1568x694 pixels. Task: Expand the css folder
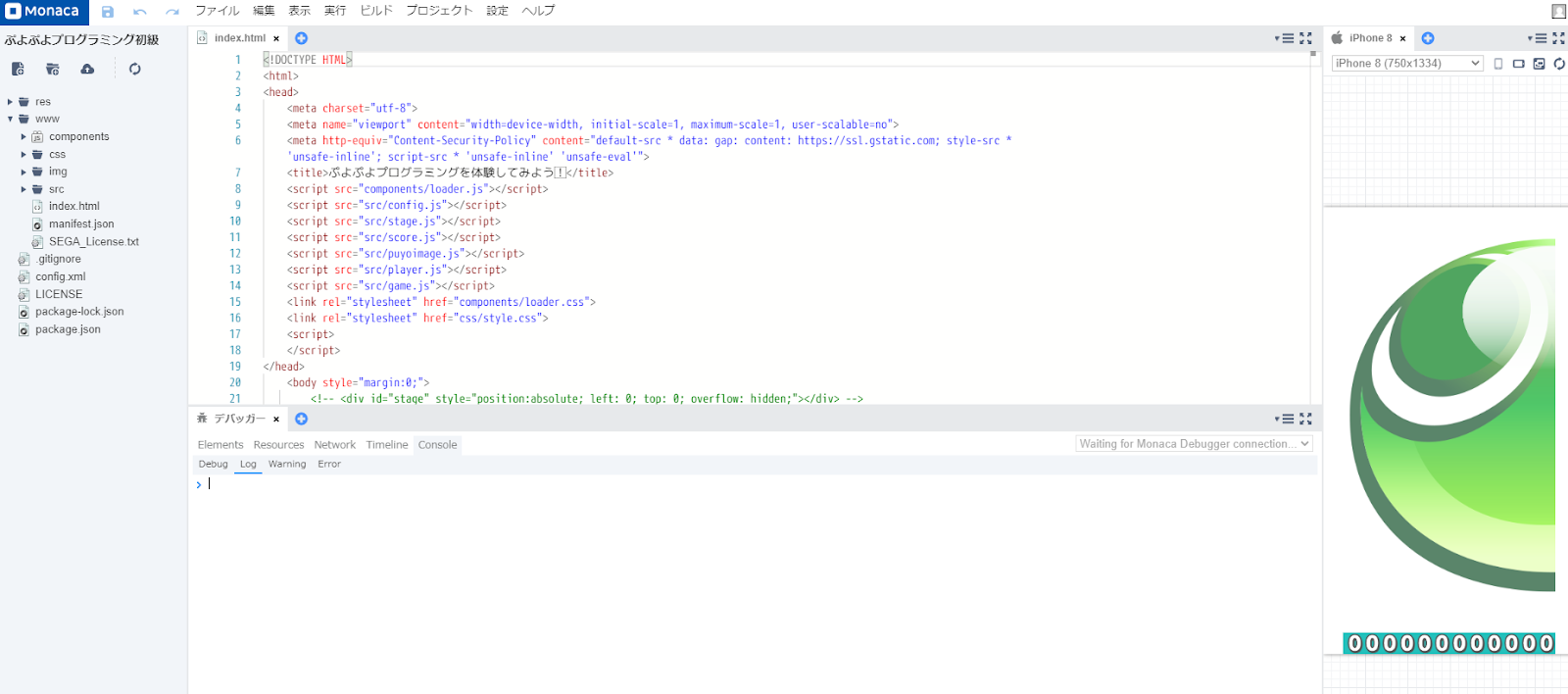[x=24, y=155]
